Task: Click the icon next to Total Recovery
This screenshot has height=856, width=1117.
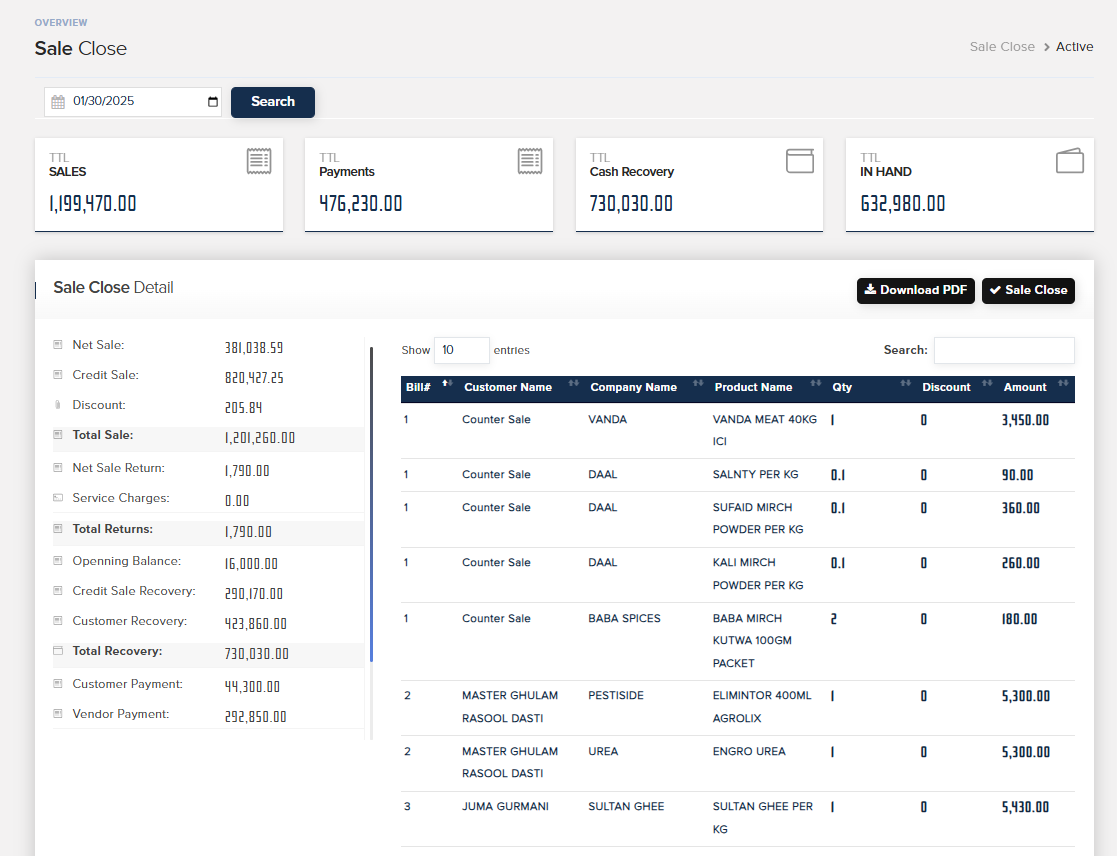Action: (58, 650)
